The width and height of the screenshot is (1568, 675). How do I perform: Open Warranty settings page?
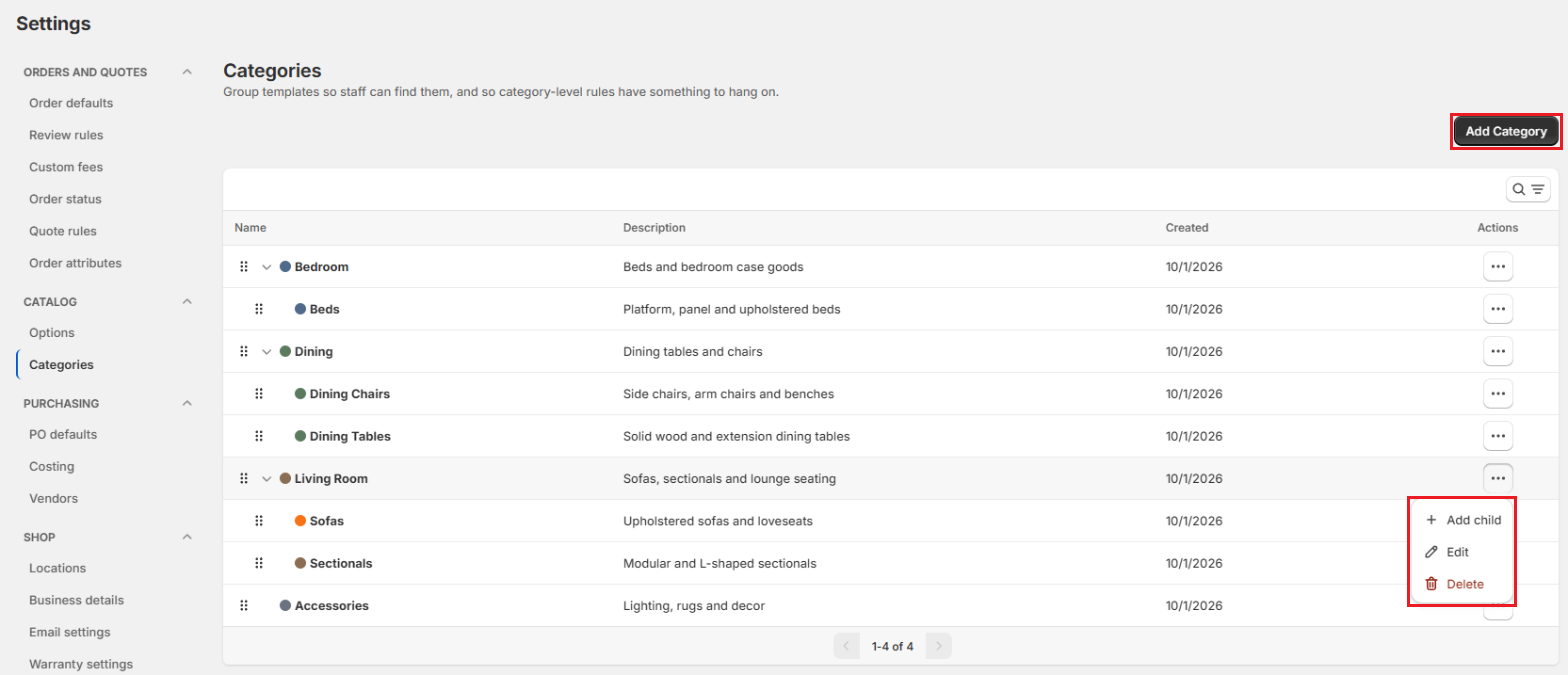pos(81,664)
